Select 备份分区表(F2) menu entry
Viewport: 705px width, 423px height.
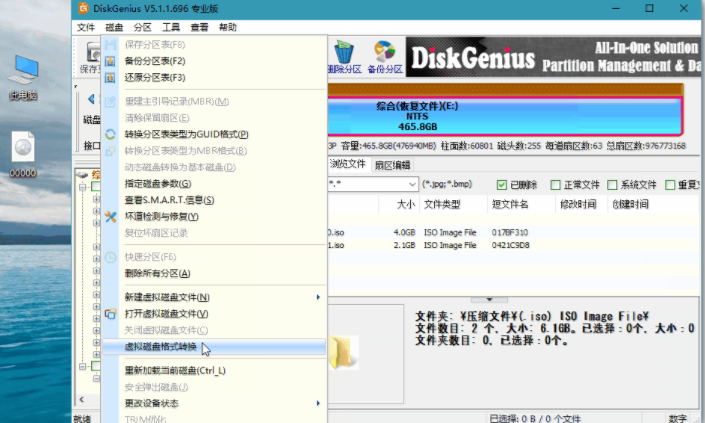[x=214, y=61]
